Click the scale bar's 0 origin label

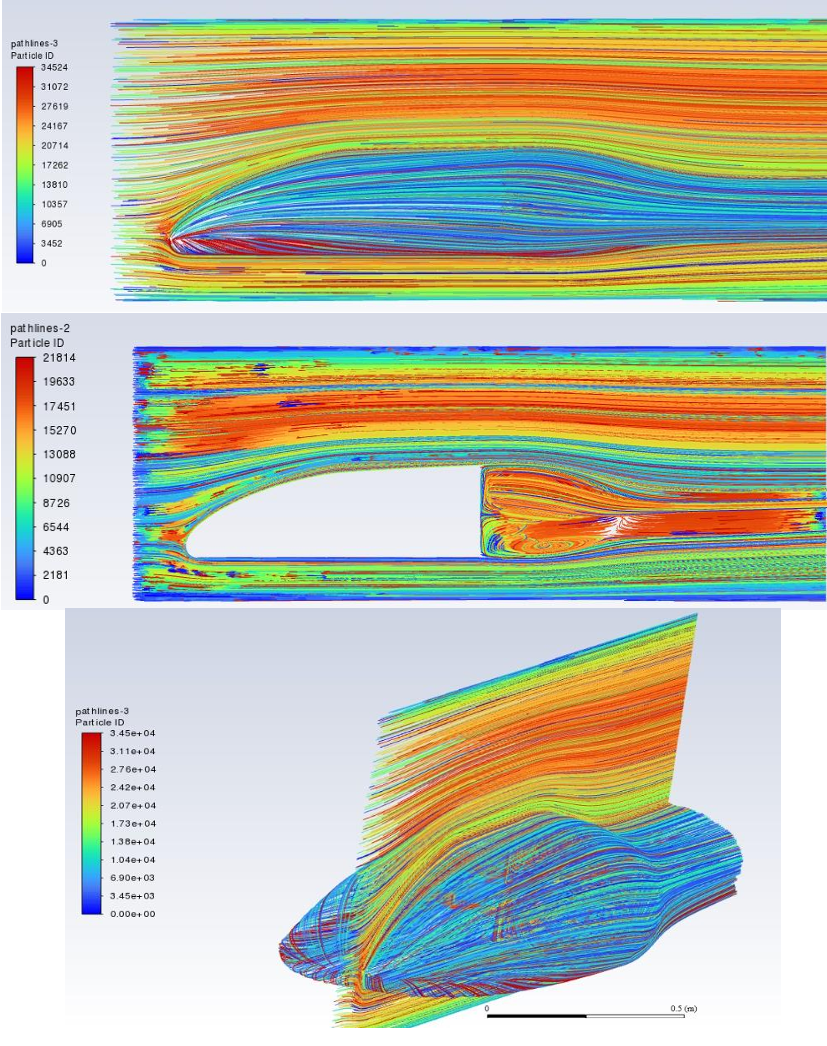(x=488, y=1007)
